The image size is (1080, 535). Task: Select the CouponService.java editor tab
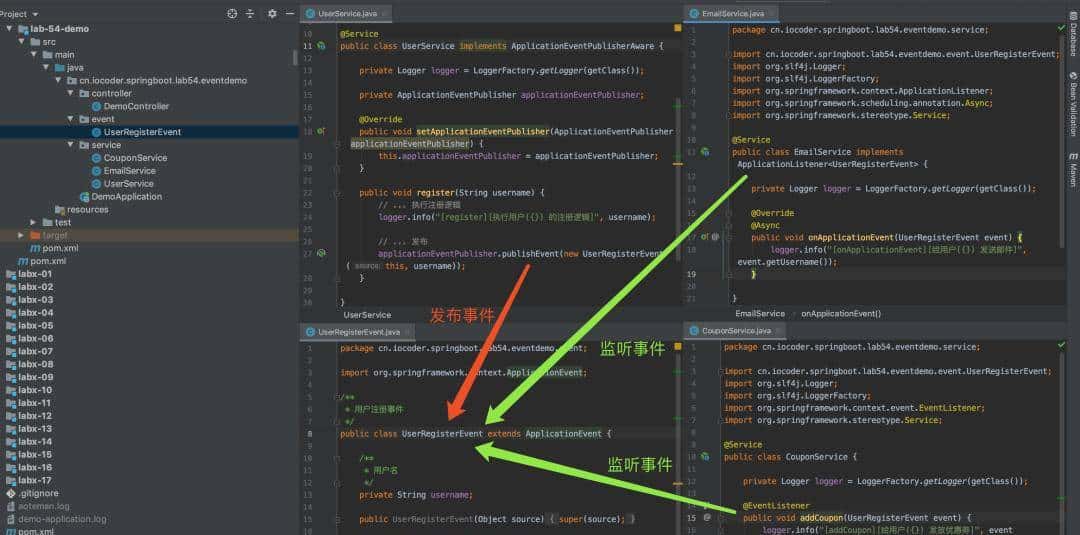coord(736,330)
